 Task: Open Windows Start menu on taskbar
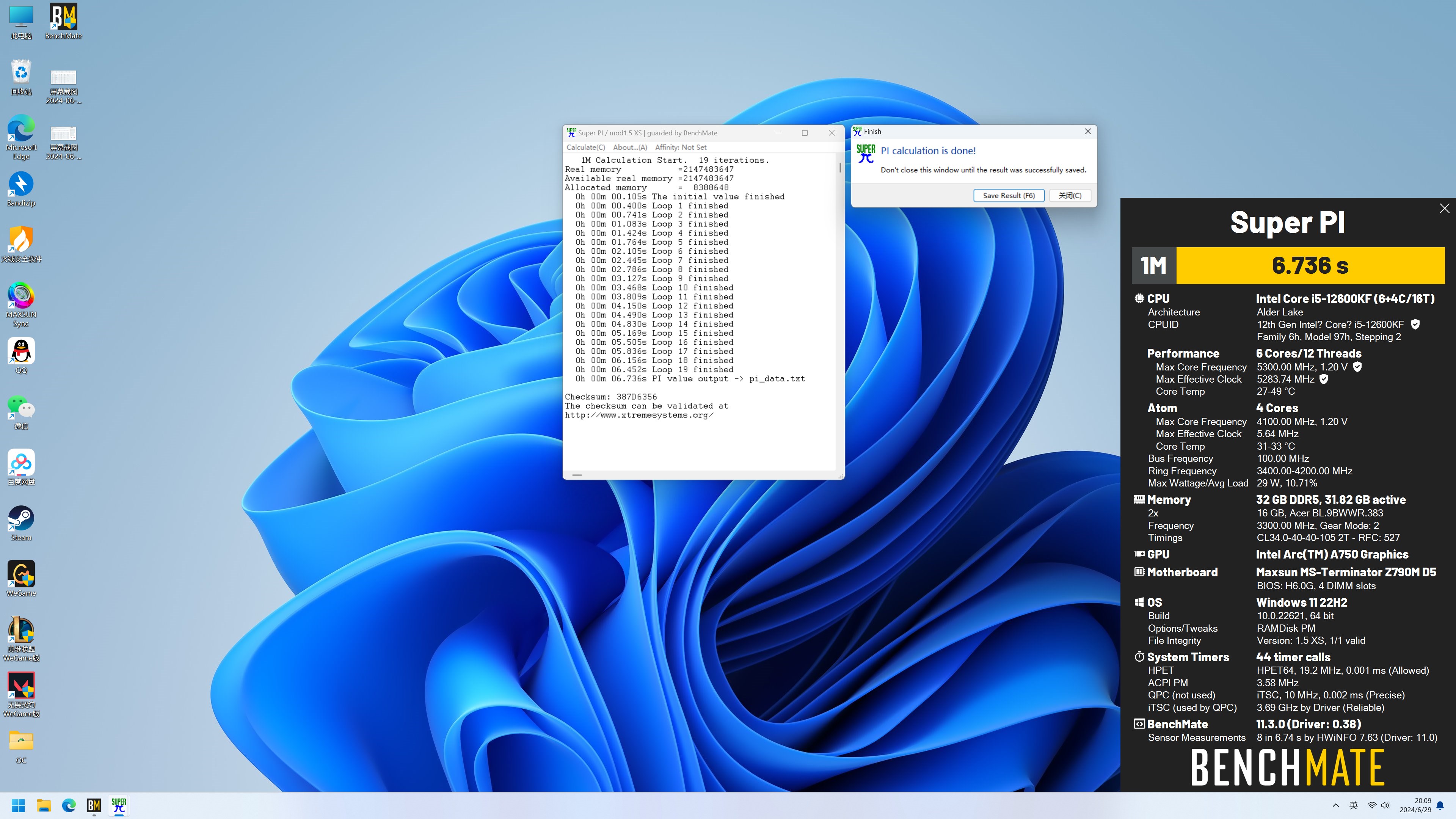pos(19,805)
